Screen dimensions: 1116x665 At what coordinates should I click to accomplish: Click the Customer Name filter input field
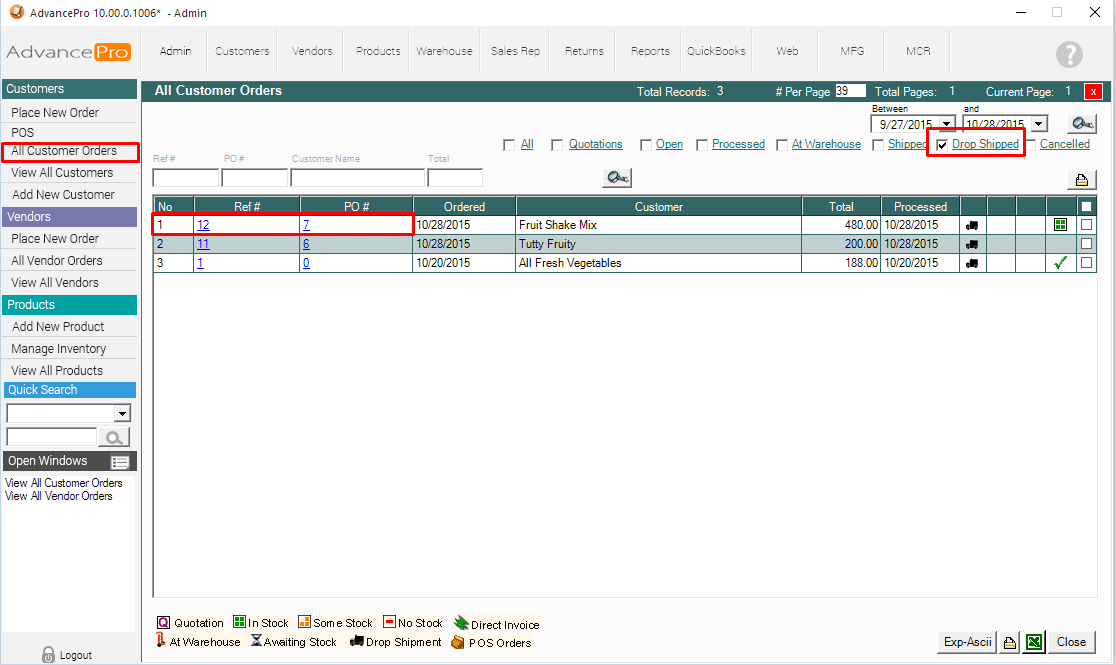[x=357, y=178]
